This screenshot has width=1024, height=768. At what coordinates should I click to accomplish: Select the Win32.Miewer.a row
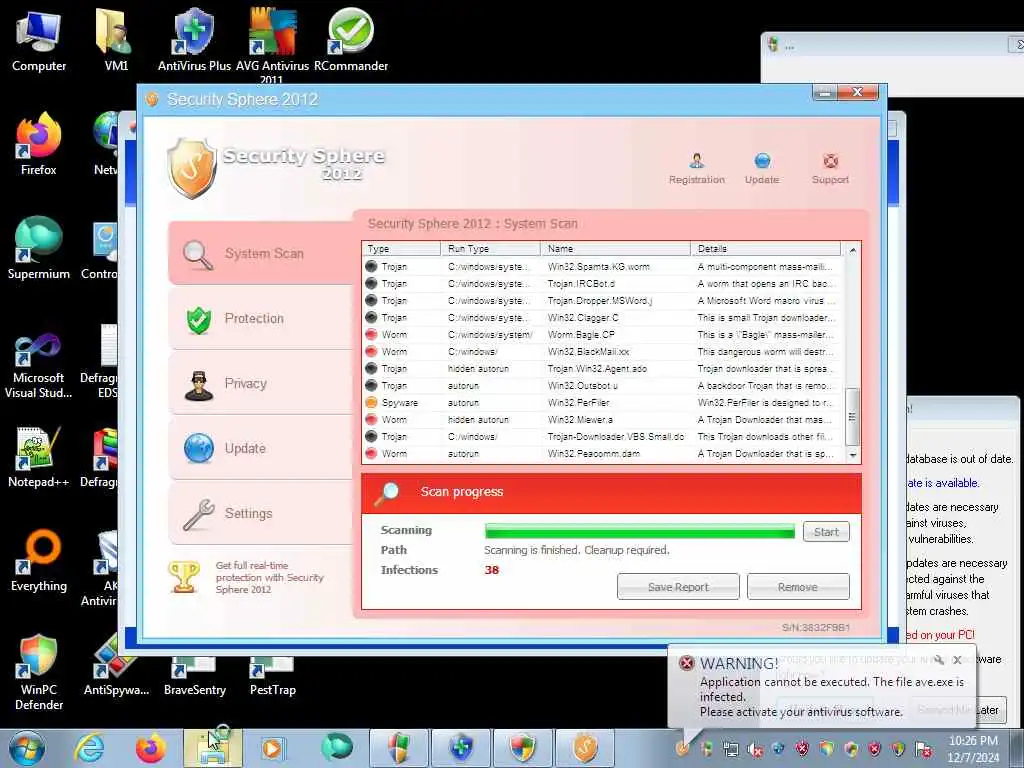603,419
